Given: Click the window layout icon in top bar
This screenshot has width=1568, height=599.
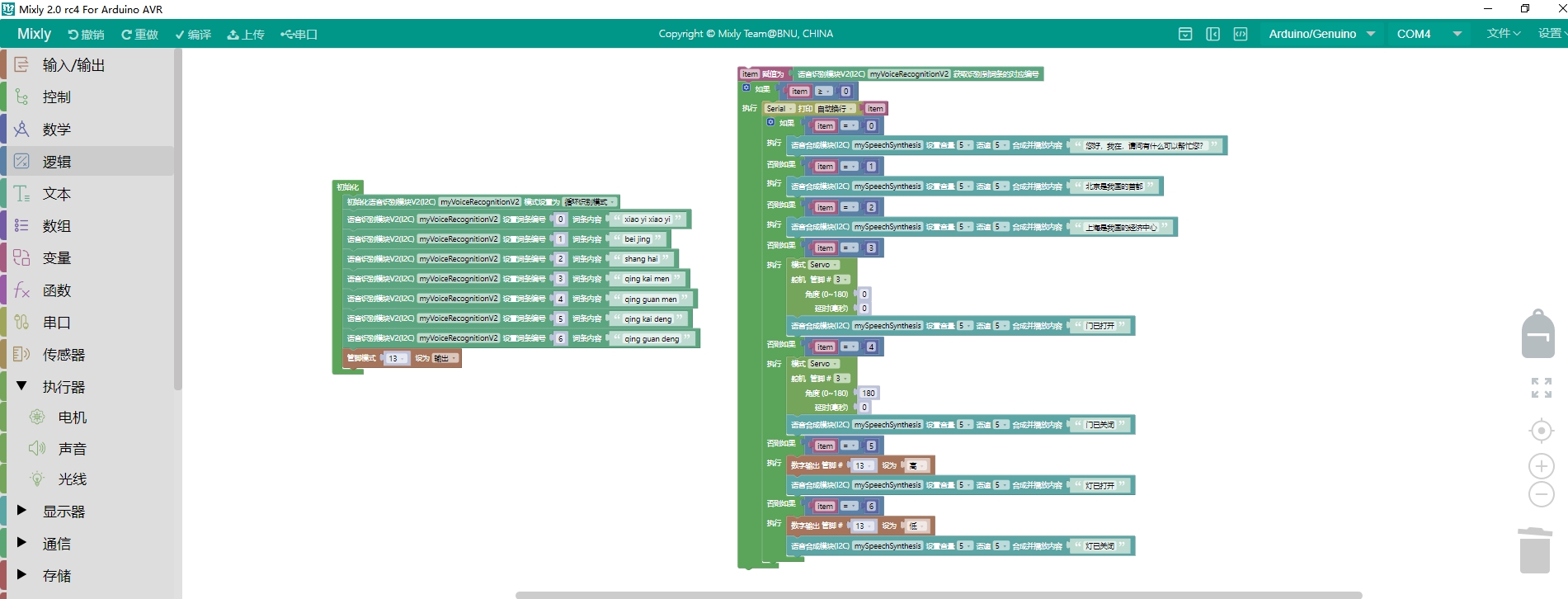Looking at the screenshot, I should [x=1185, y=34].
